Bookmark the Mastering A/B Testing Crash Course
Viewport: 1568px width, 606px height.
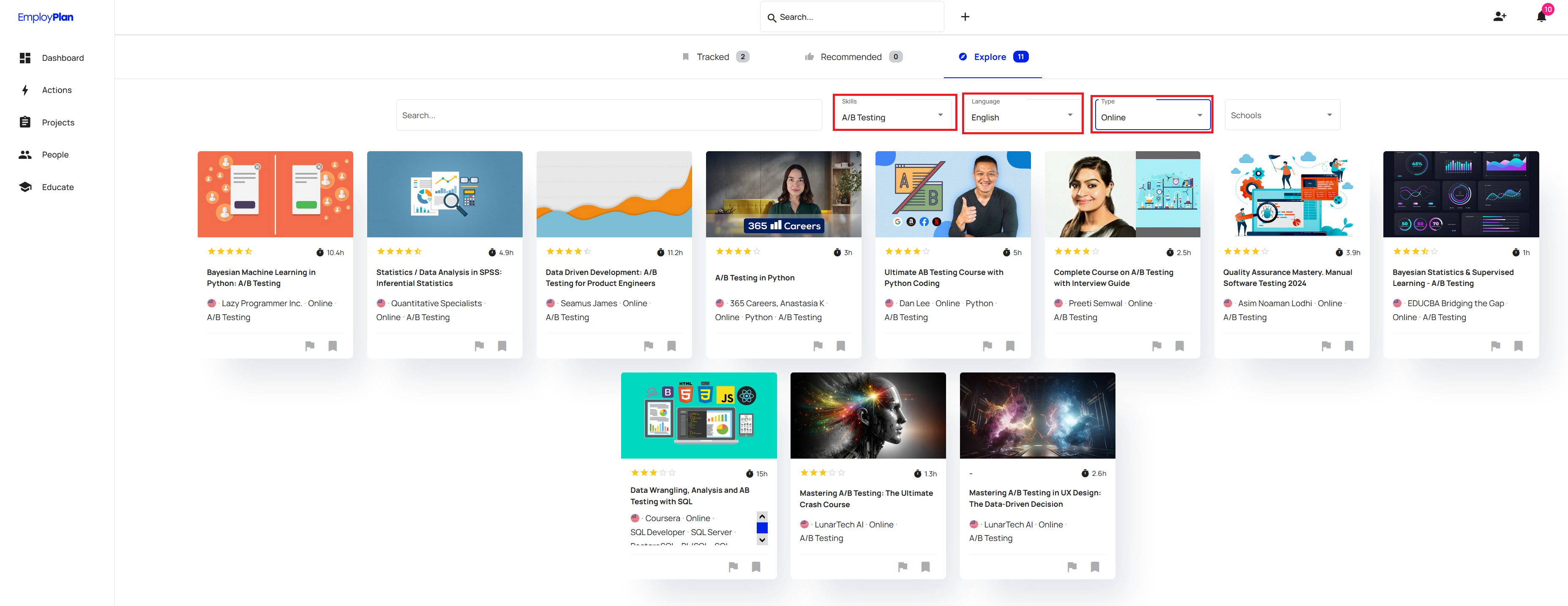click(x=925, y=567)
